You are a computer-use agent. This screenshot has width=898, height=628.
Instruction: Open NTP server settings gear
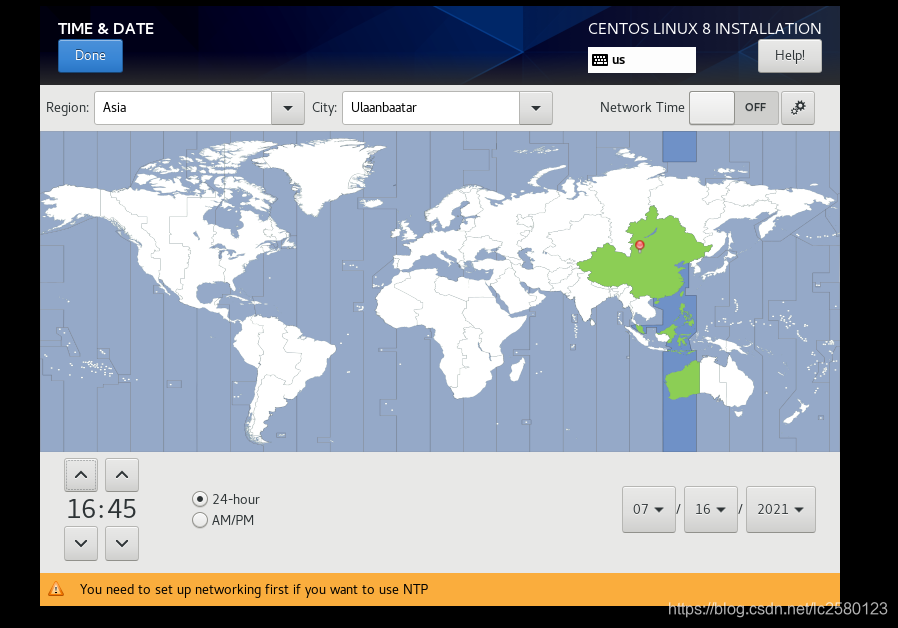point(798,108)
